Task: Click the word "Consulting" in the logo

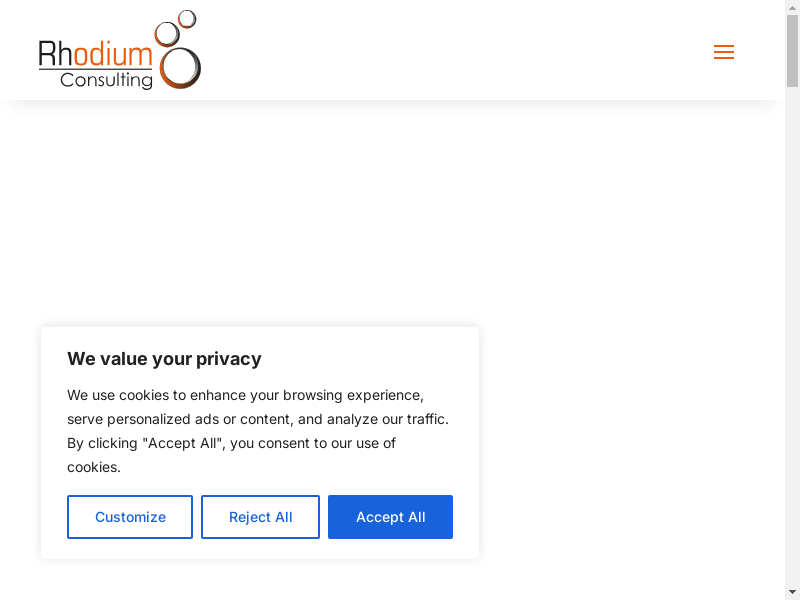Action: coord(106,80)
